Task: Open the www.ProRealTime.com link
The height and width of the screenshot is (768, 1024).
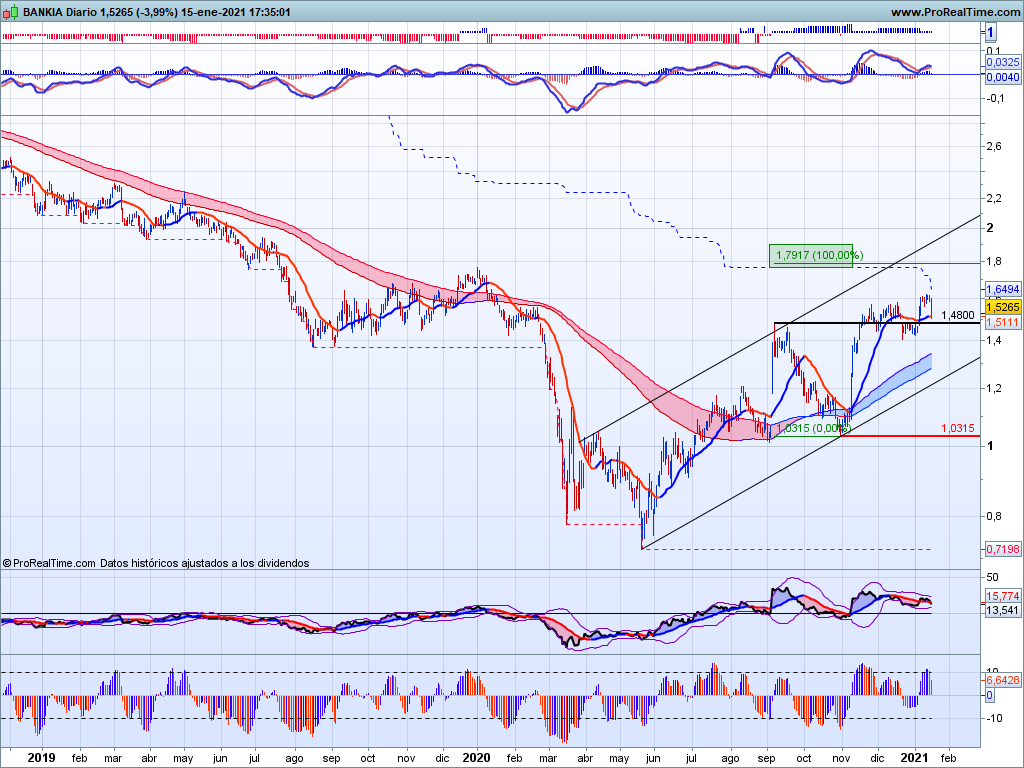Action: [955, 12]
